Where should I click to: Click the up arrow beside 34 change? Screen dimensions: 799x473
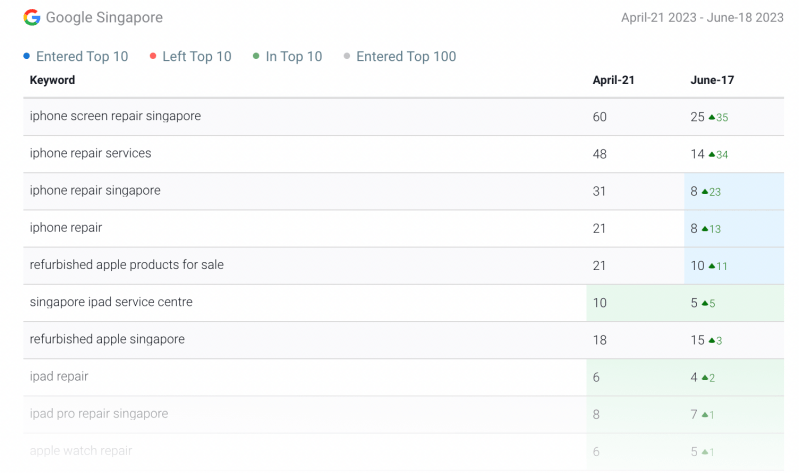coord(712,155)
